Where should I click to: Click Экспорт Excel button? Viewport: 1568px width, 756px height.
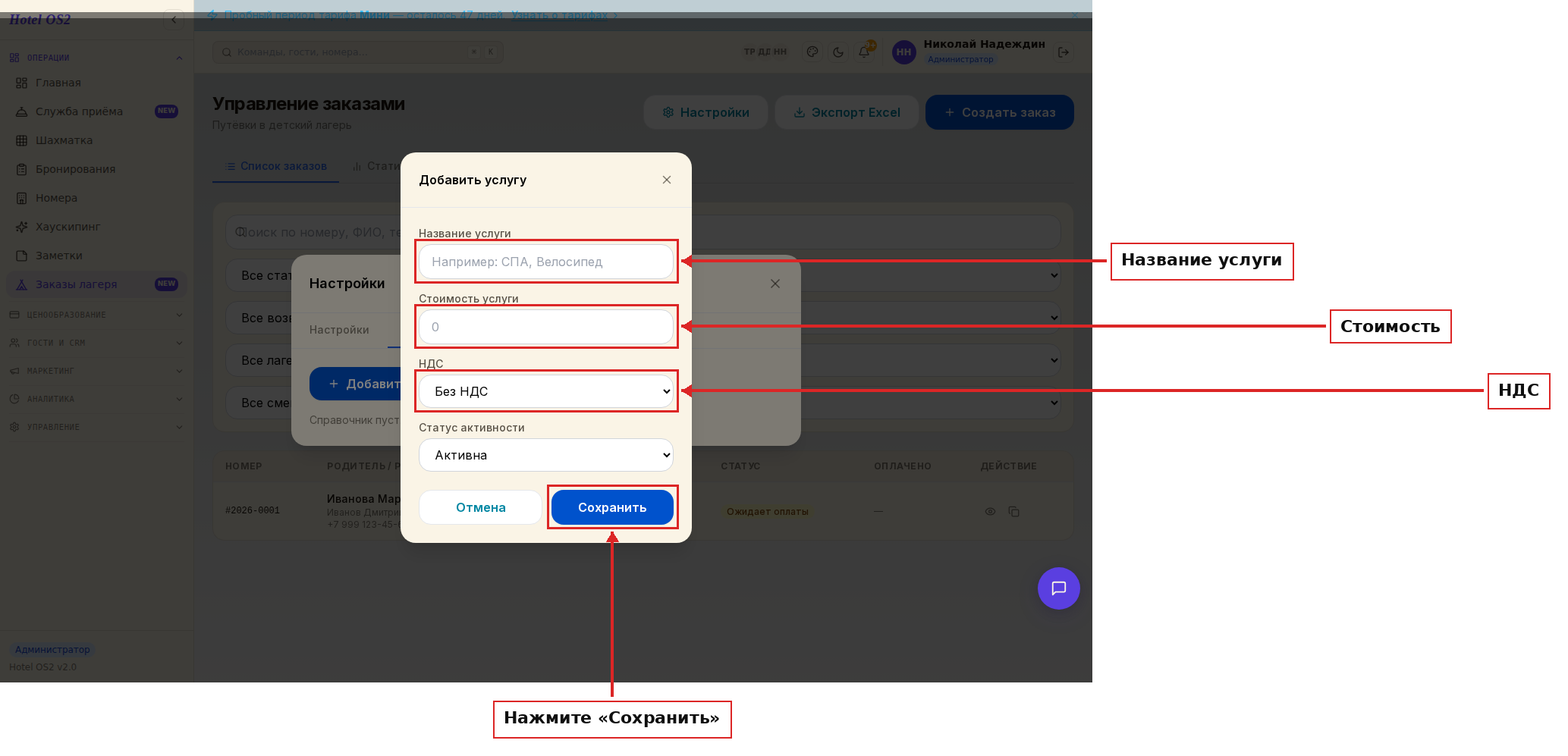click(x=847, y=112)
